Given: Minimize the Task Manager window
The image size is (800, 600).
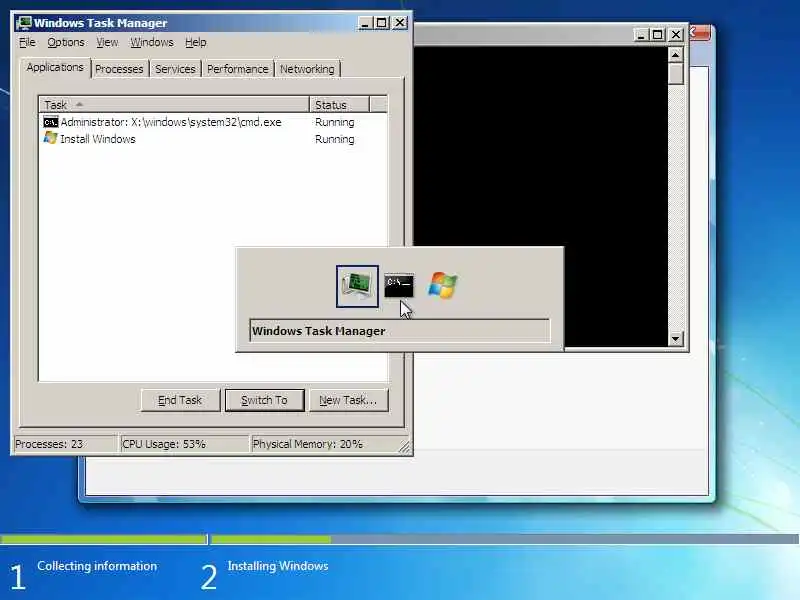Looking at the screenshot, I should 365,23.
